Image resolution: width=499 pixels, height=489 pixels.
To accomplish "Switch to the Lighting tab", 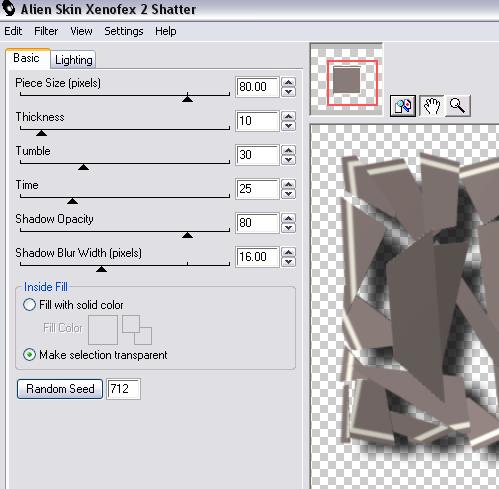I will [x=74, y=60].
